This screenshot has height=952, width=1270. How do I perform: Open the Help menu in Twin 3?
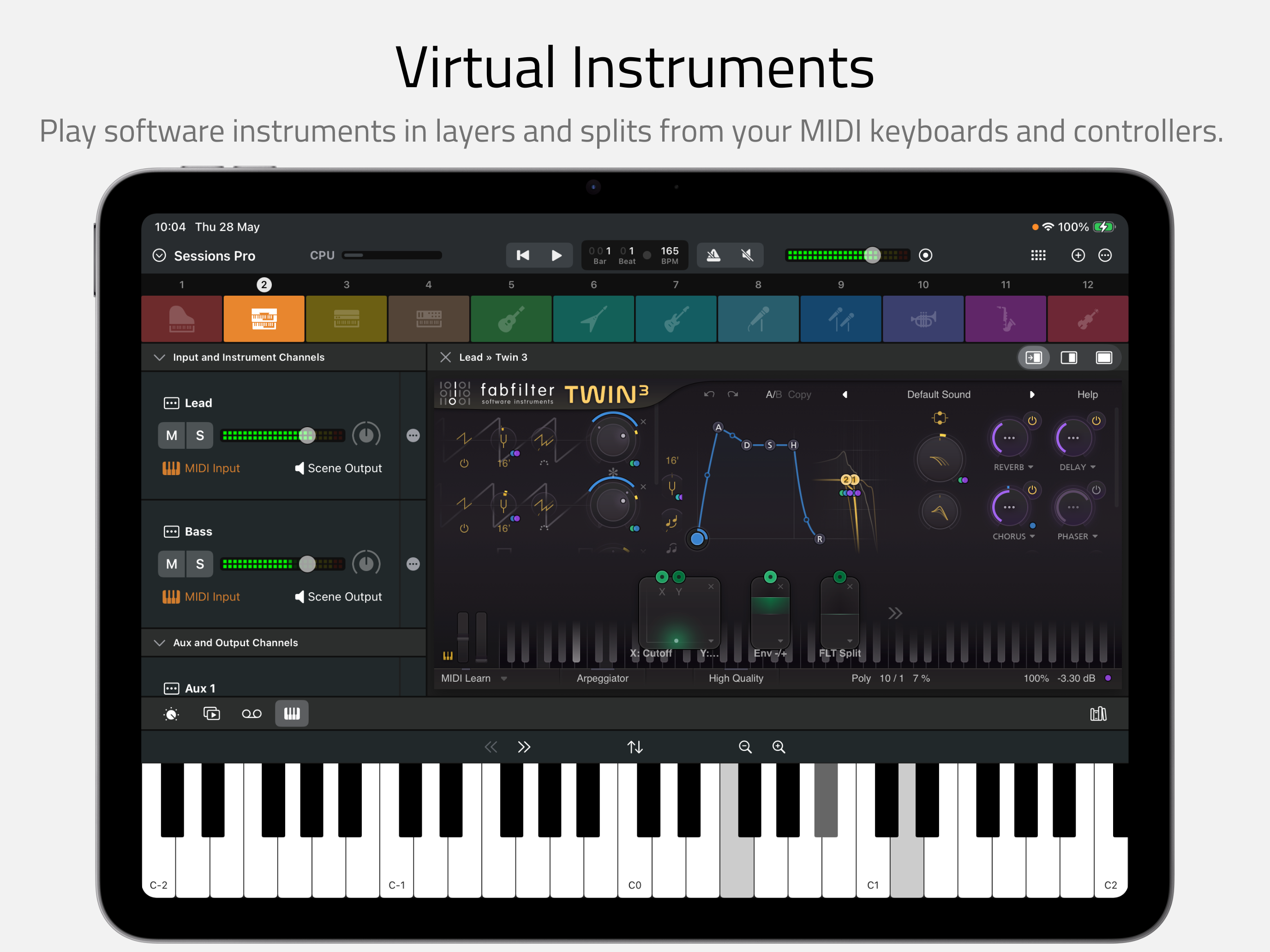1087,394
